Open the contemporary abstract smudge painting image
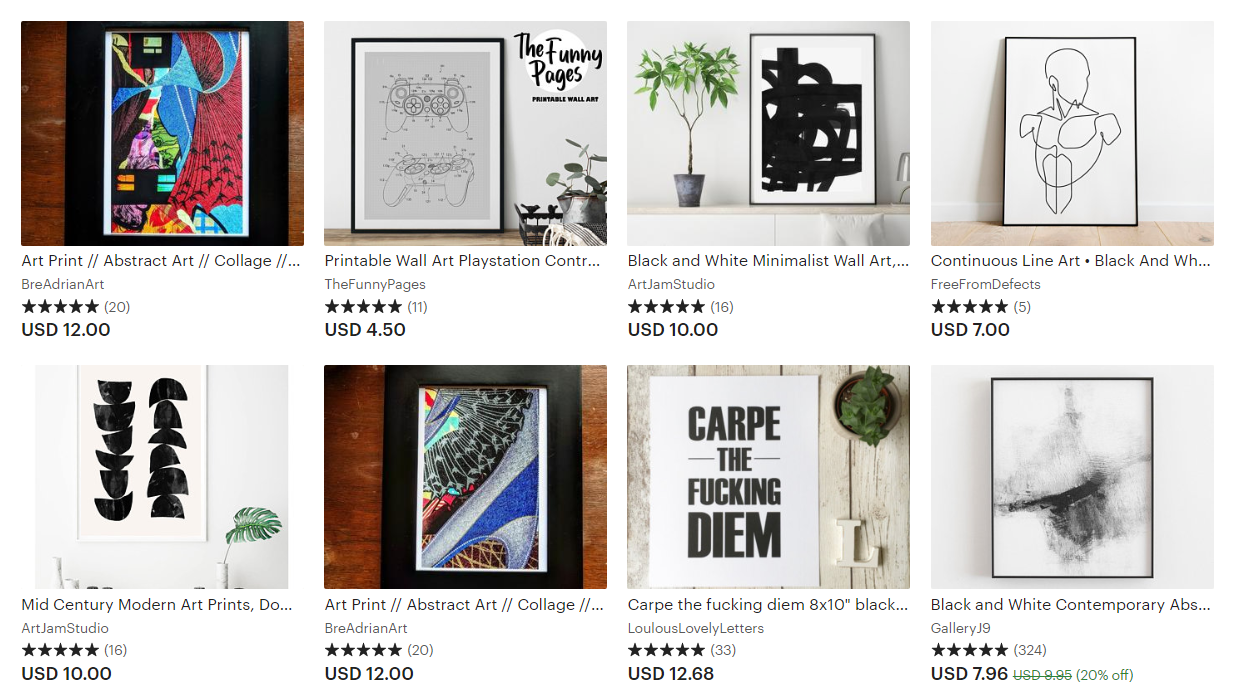The height and width of the screenshot is (698, 1255). (x=1072, y=477)
